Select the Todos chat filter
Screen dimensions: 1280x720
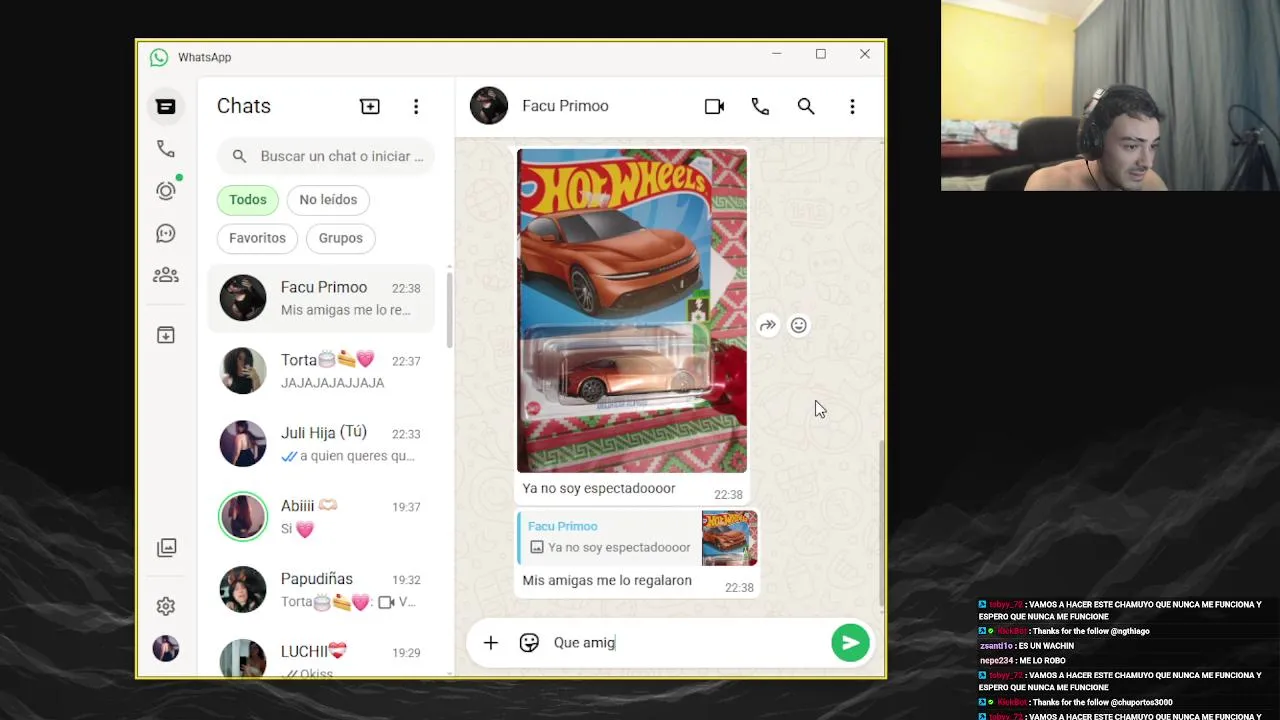248,200
